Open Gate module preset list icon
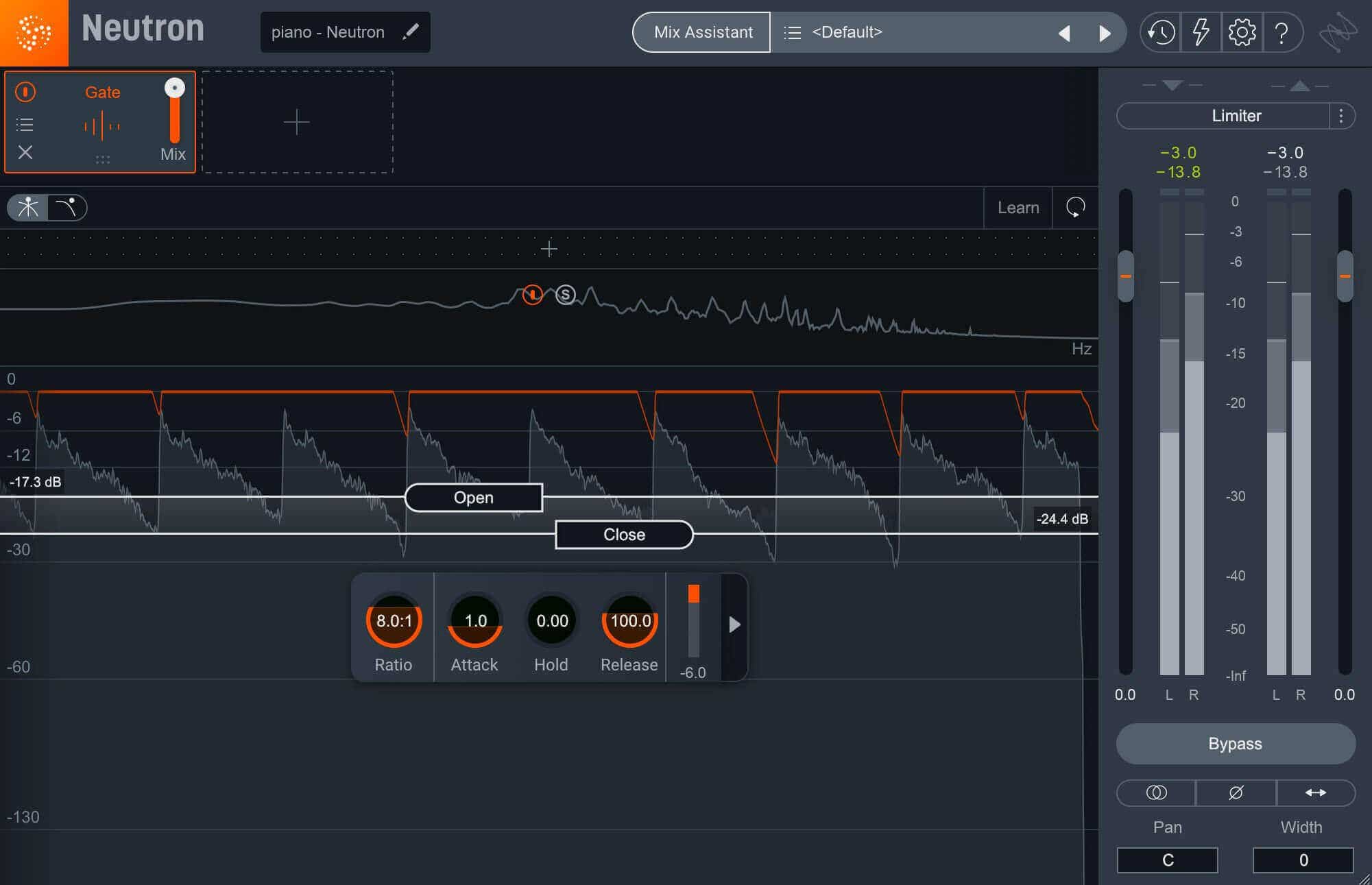Viewport: 1372px width, 885px height. (x=25, y=125)
